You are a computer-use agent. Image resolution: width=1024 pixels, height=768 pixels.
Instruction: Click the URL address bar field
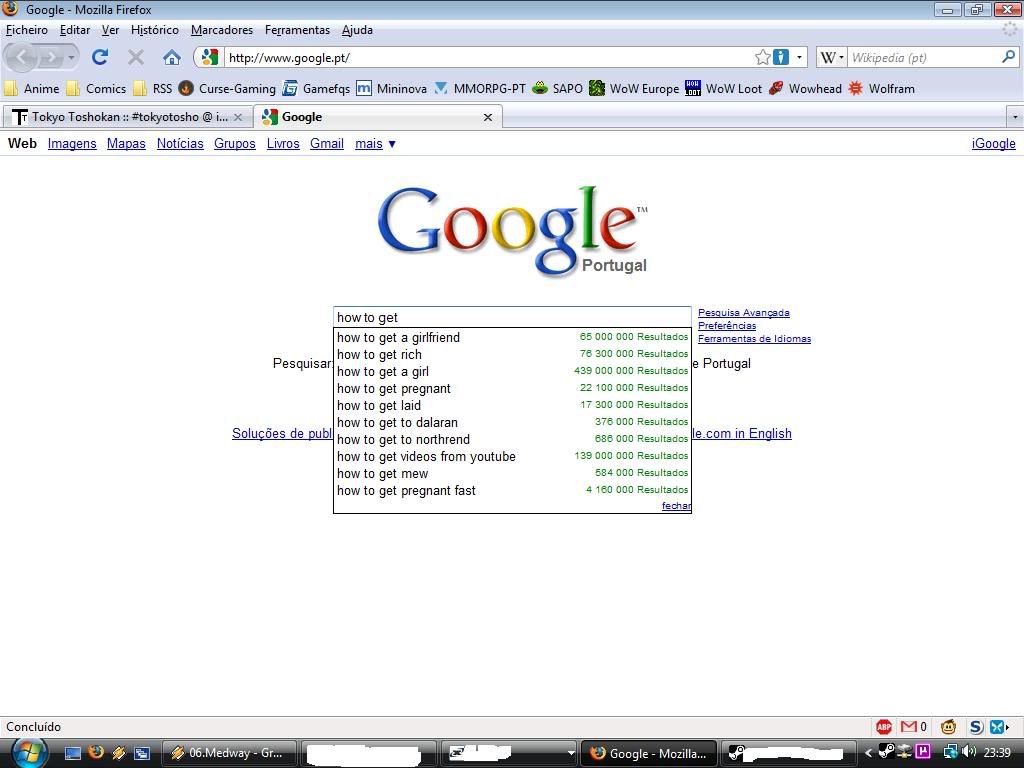click(x=488, y=57)
